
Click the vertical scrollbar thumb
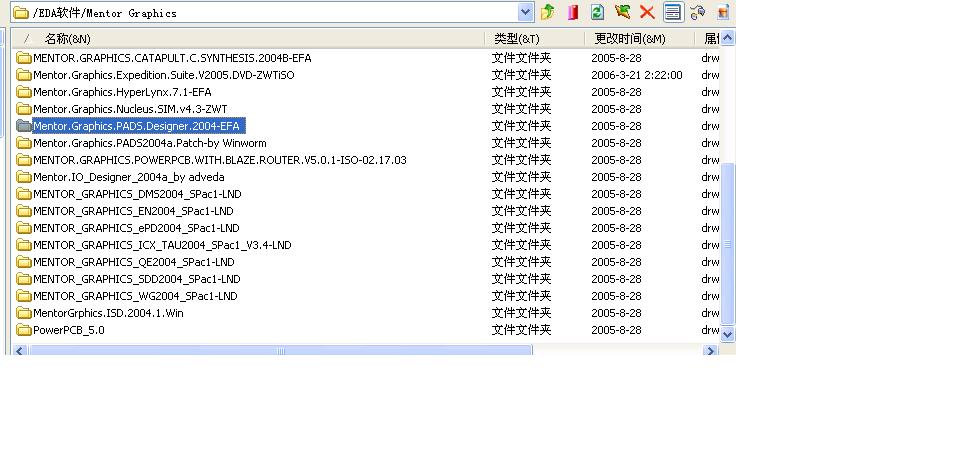tap(728, 243)
